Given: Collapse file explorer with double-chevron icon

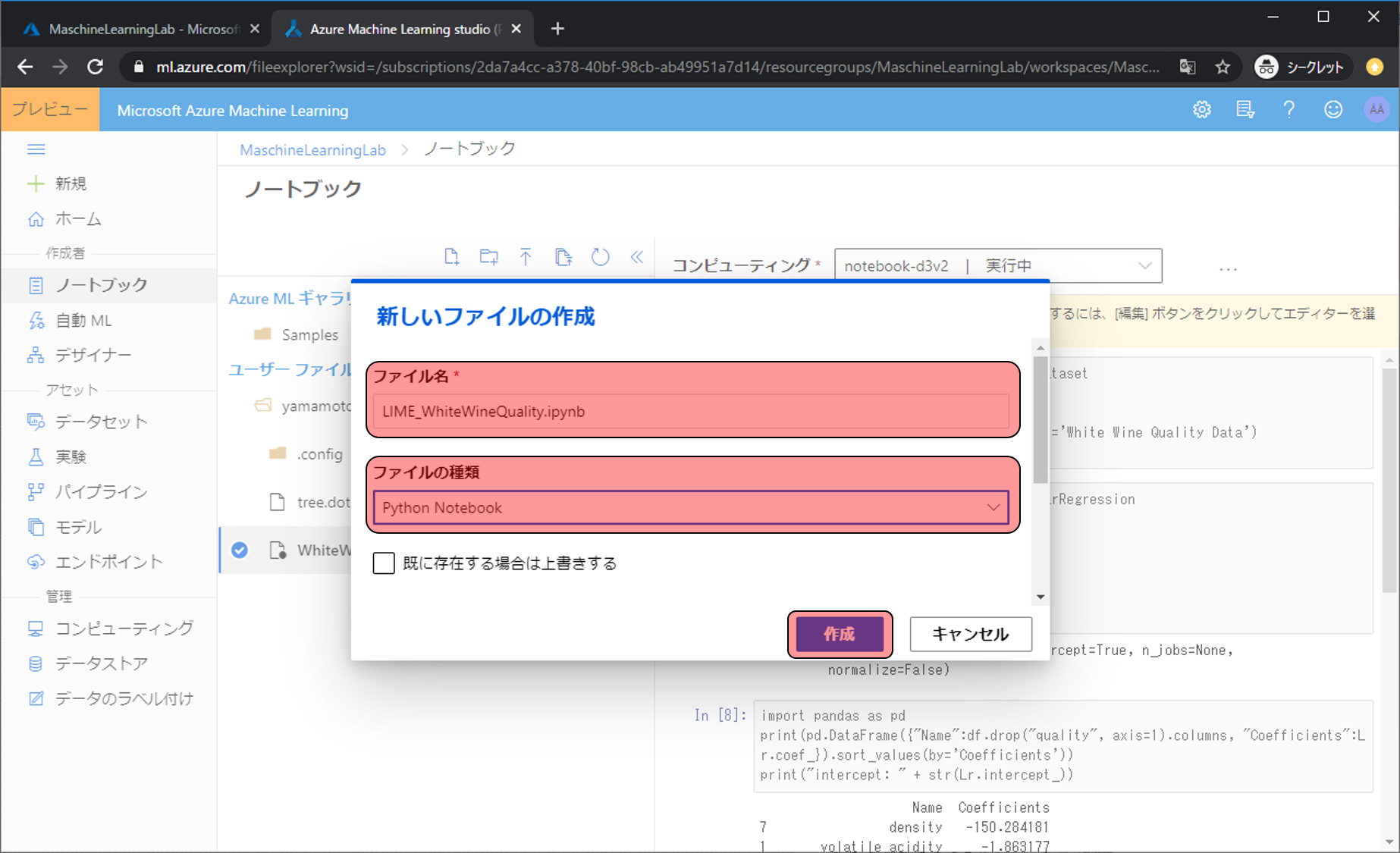Looking at the screenshot, I should click(x=637, y=257).
